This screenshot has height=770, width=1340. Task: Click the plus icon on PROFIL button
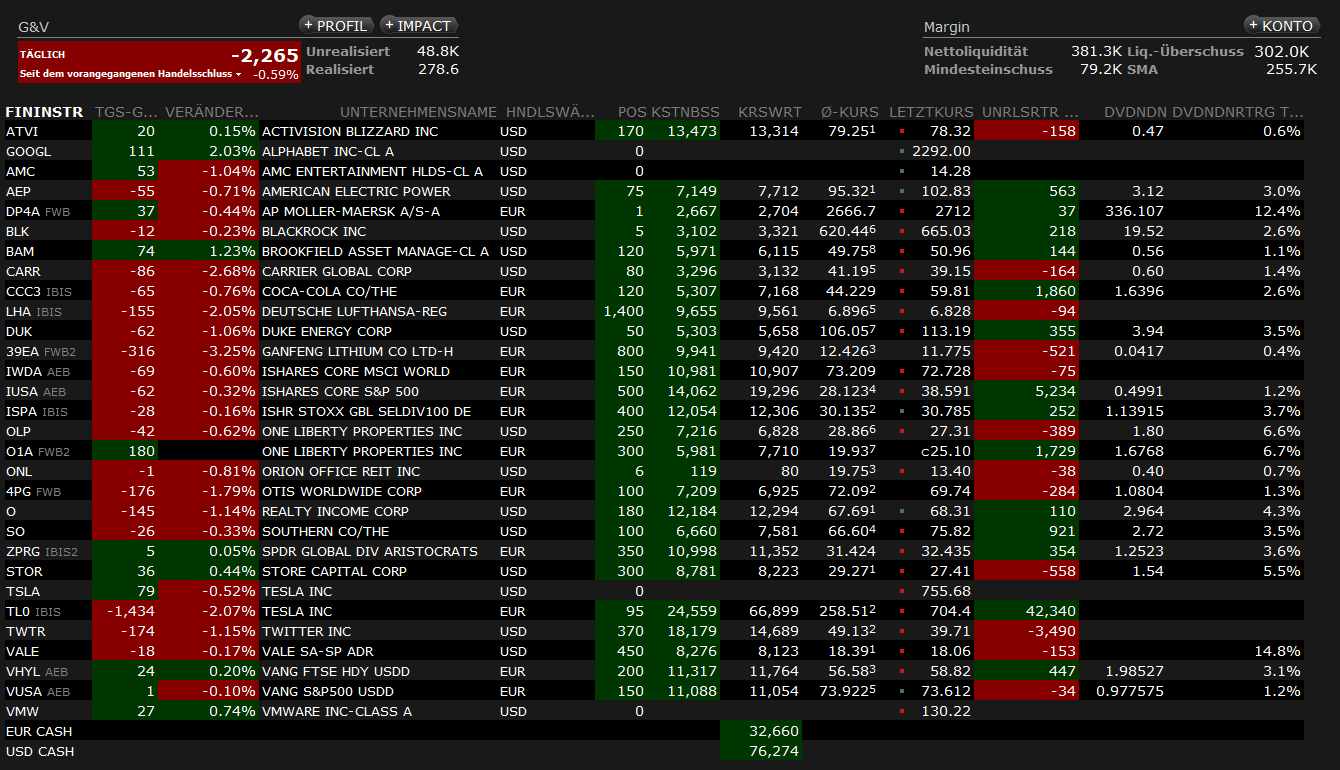[x=308, y=25]
